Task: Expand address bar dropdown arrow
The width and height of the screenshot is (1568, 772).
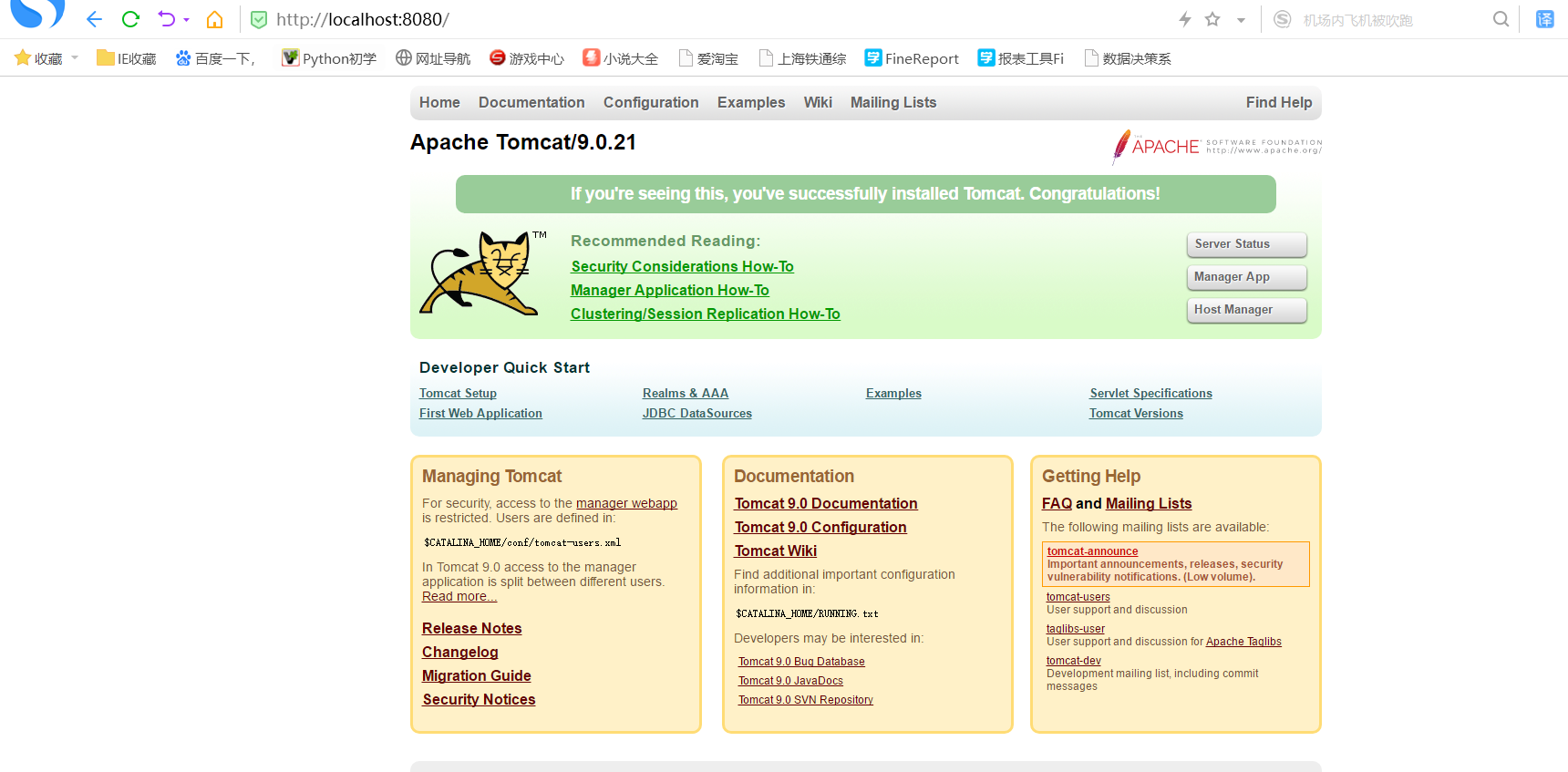Action: click(1241, 20)
